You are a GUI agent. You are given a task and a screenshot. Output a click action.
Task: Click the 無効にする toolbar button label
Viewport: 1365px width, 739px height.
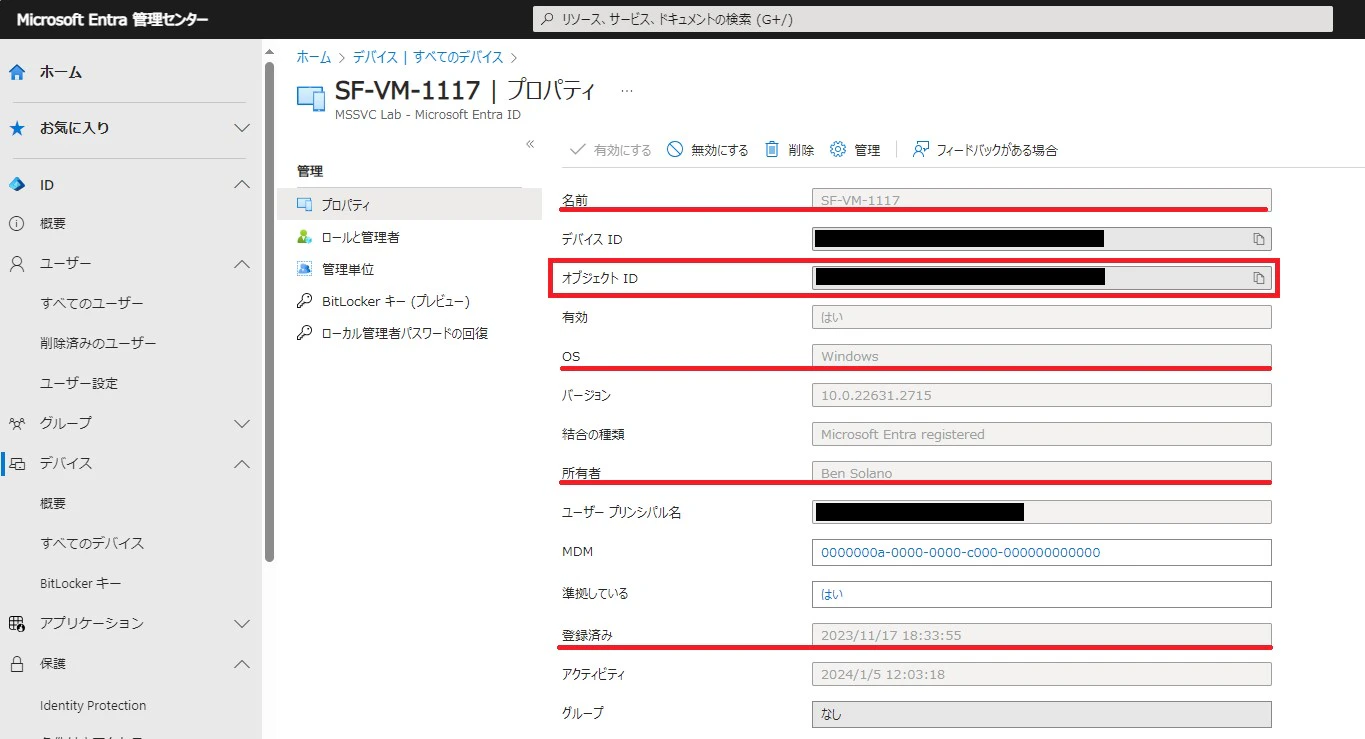(720, 150)
